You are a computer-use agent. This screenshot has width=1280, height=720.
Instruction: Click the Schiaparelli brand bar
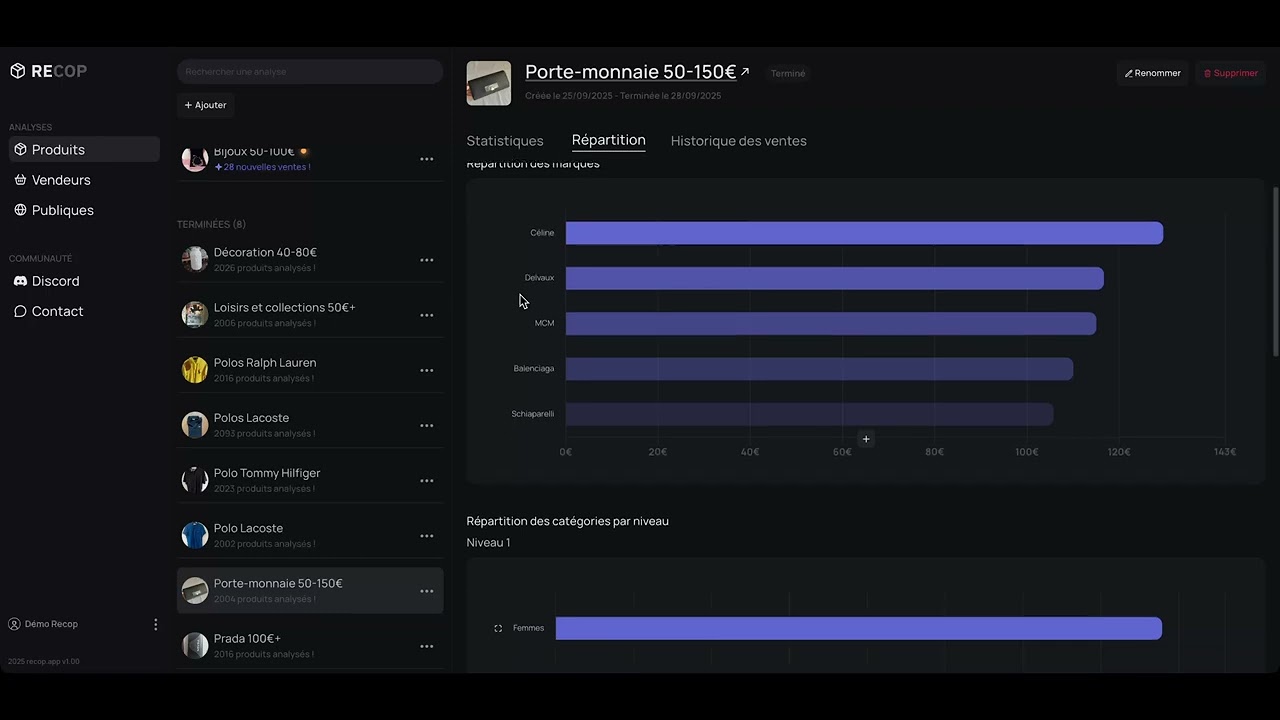809,414
